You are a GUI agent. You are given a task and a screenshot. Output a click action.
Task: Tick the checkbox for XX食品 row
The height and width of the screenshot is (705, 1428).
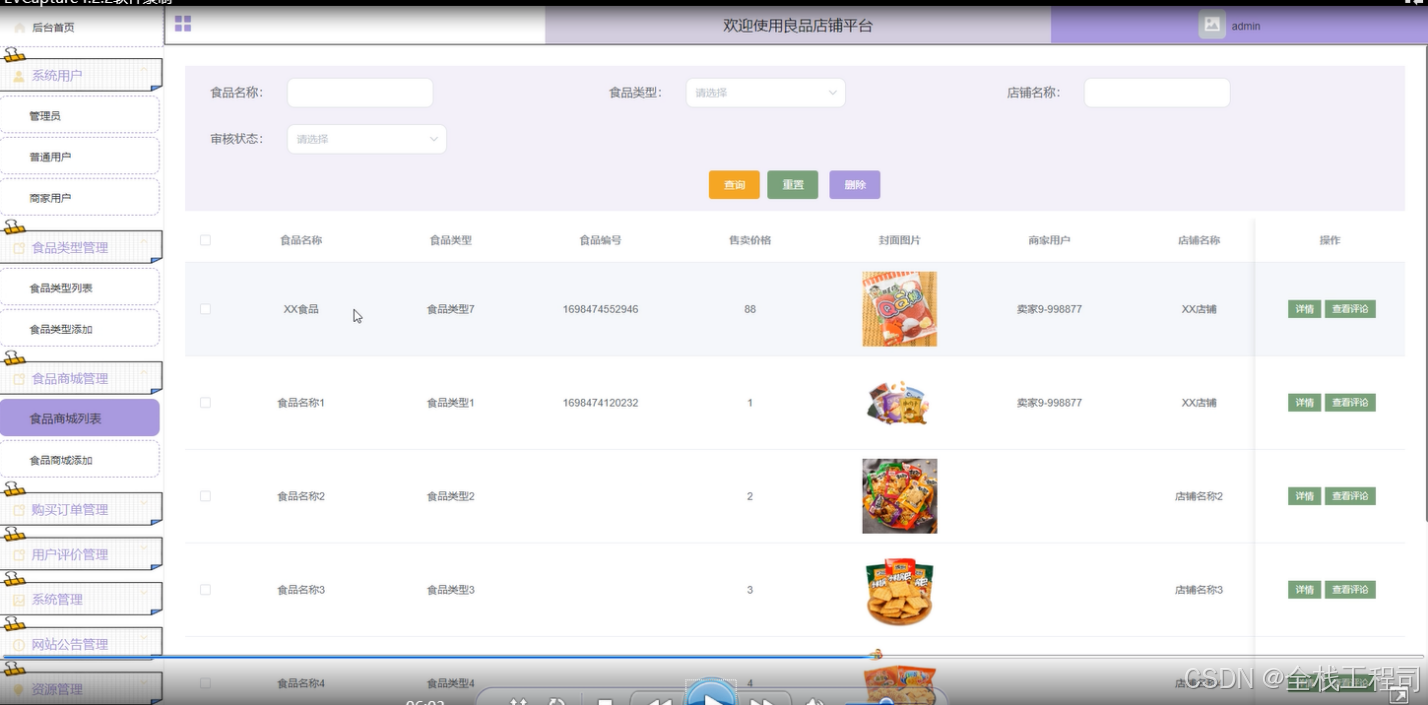[x=205, y=309]
